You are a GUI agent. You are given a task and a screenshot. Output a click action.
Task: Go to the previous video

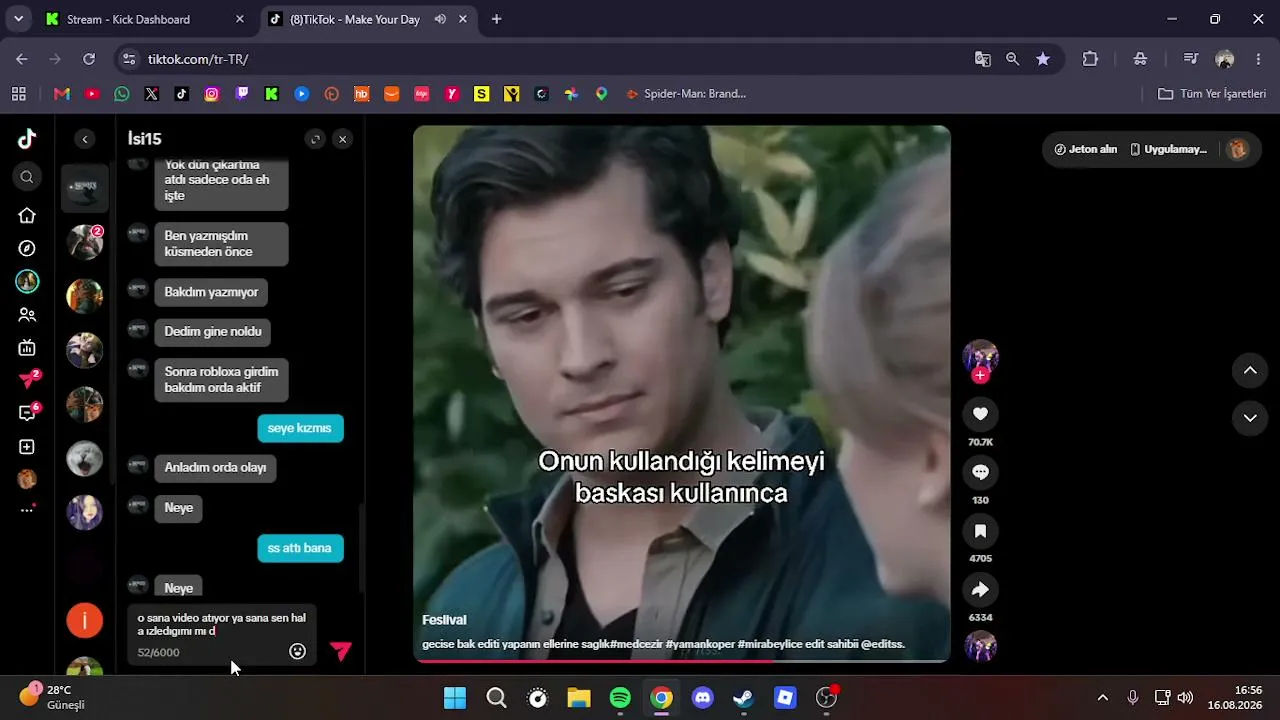pyautogui.click(x=1250, y=371)
